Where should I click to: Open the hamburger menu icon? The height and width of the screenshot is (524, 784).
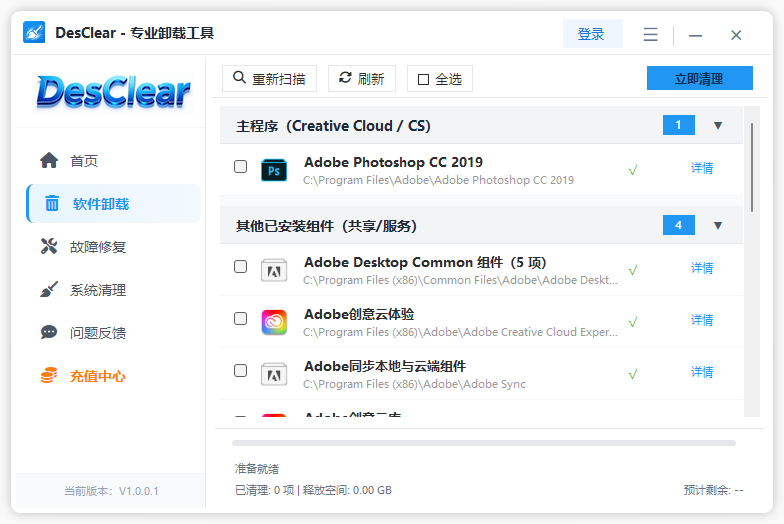(x=650, y=34)
